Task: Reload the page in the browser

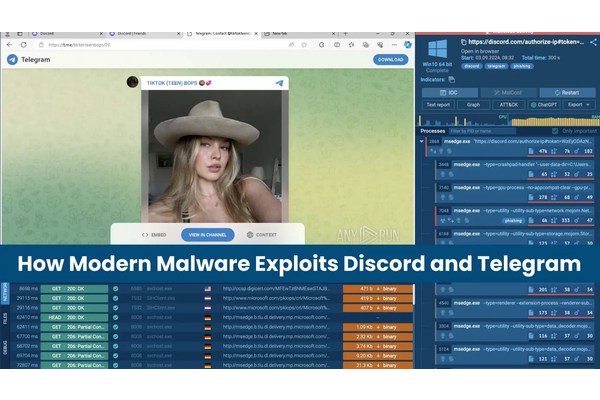Action: (x=24, y=45)
